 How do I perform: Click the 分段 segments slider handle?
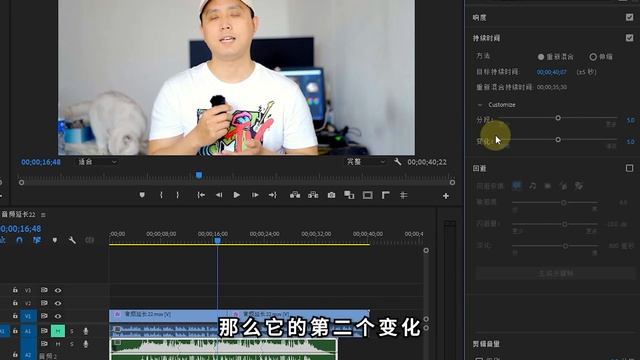pyautogui.click(x=558, y=118)
